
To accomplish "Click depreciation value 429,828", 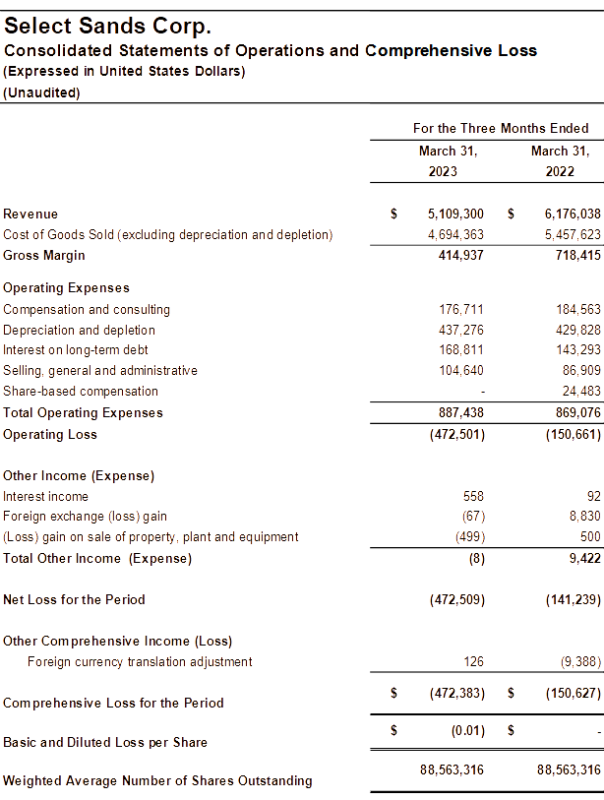I will 578,330.
